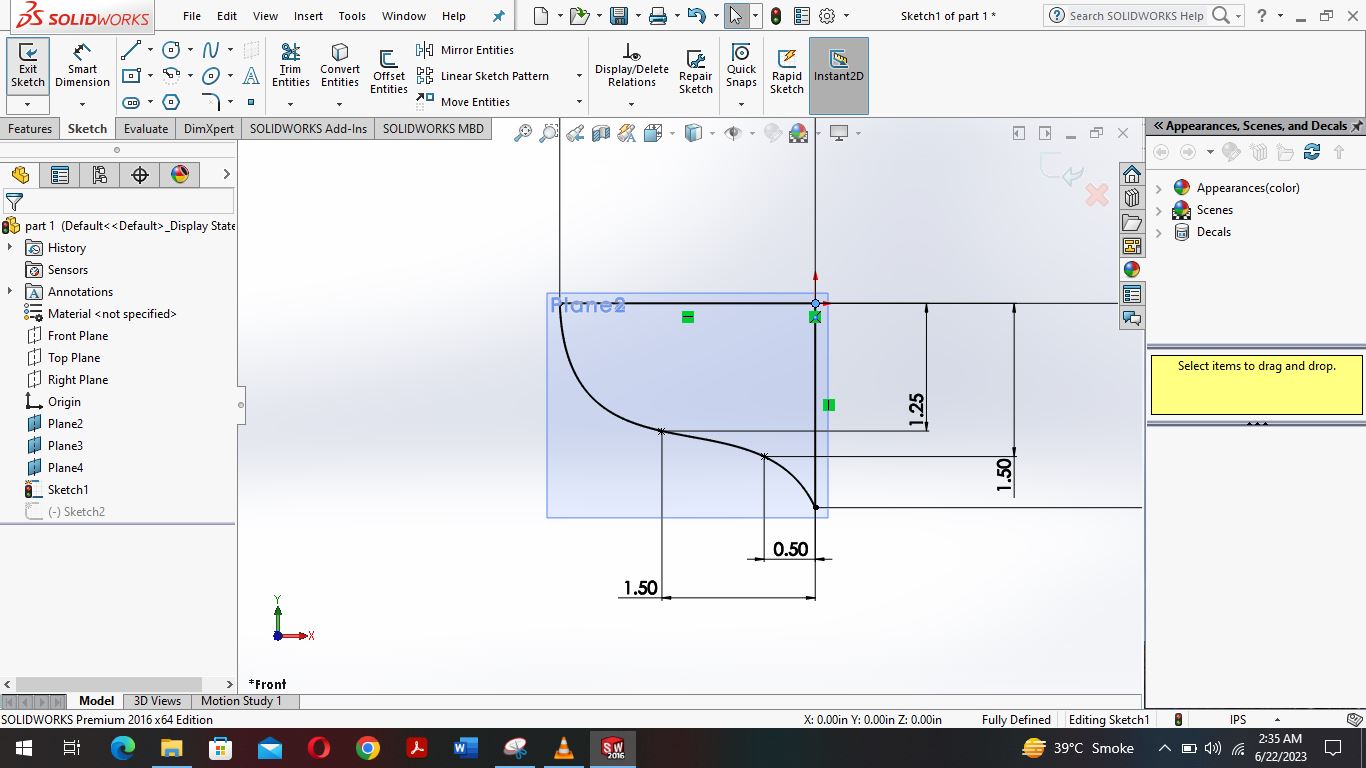
Task: Select Sketch1 in the feature tree
Action: (x=68, y=490)
